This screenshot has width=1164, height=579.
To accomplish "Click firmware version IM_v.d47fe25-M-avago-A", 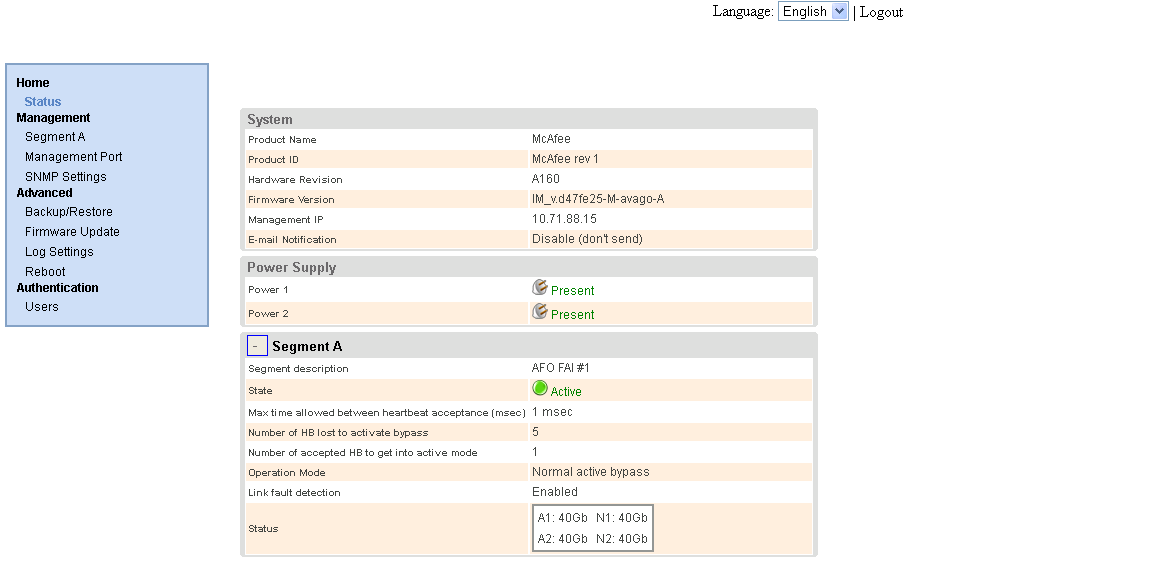I will [x=598, y=199].
